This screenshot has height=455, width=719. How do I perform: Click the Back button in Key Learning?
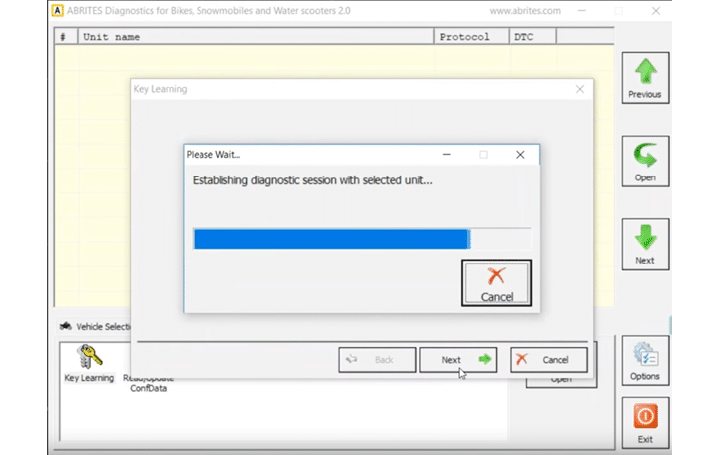(377, 360)
